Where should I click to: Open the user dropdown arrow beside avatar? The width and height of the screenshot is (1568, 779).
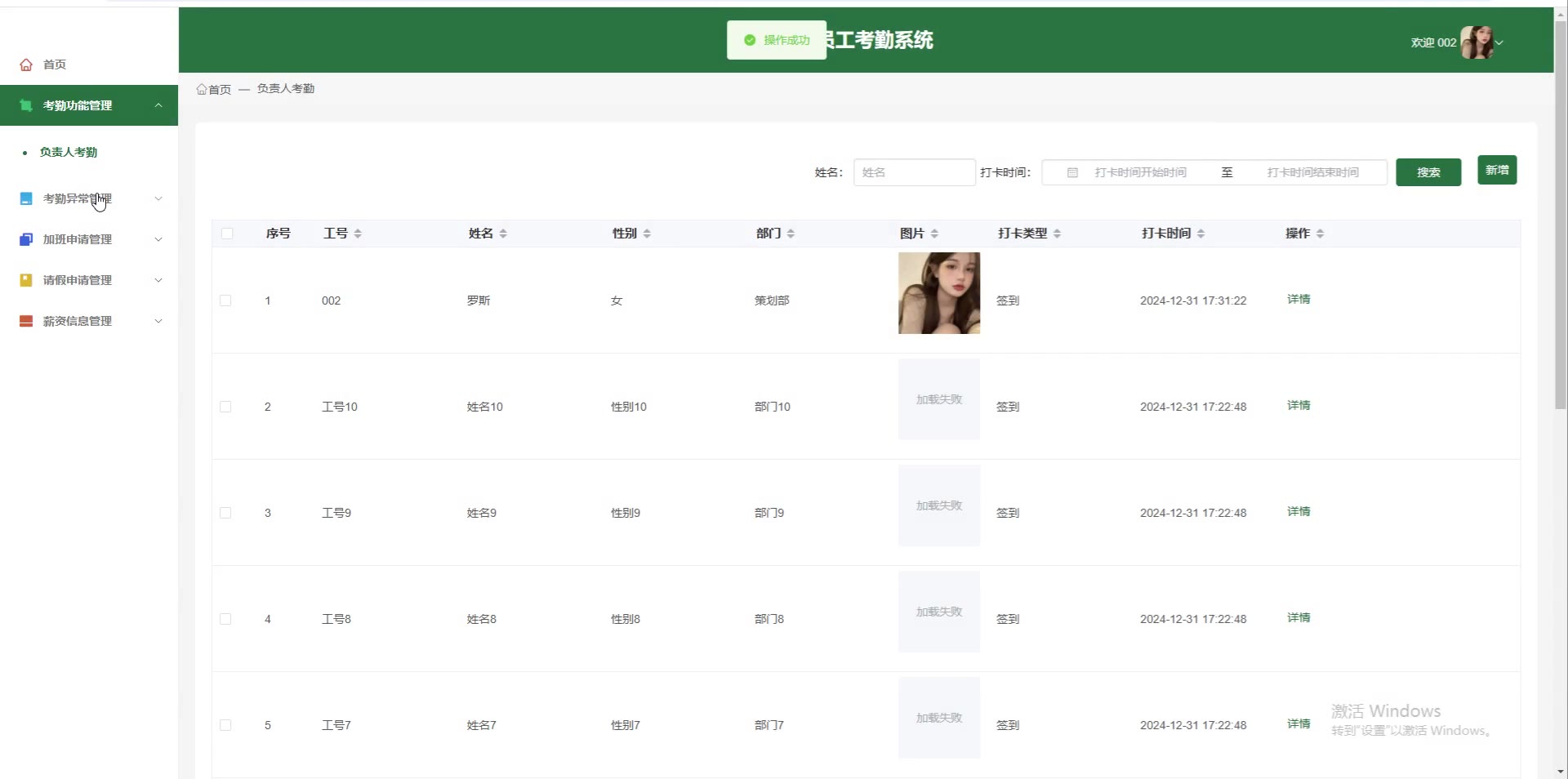(1499, 42)
